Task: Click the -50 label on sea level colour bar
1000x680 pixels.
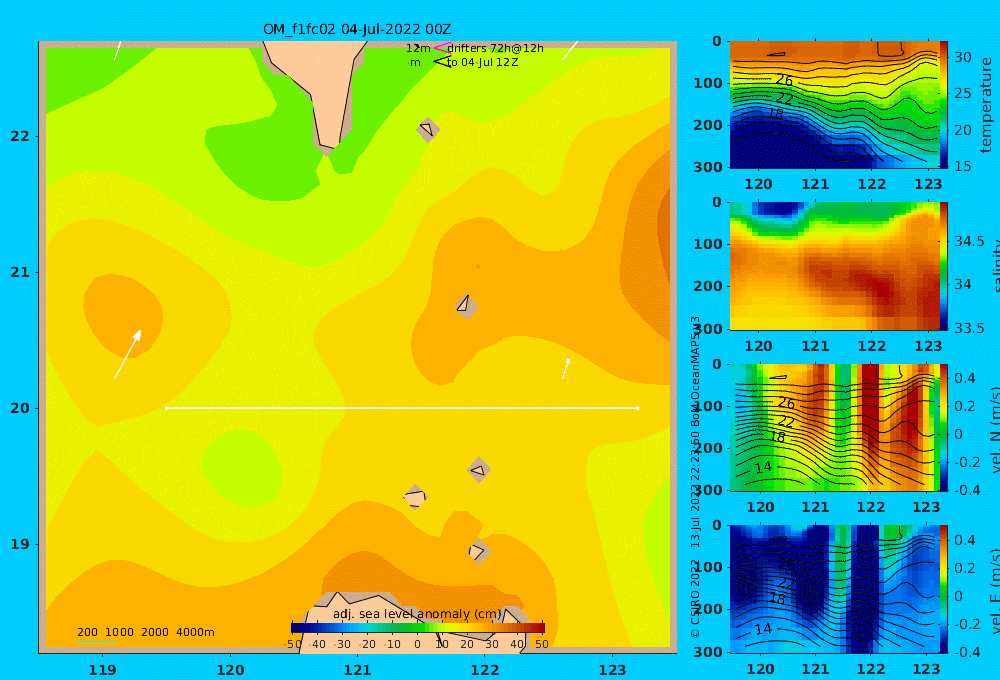Action: [293, 644]
